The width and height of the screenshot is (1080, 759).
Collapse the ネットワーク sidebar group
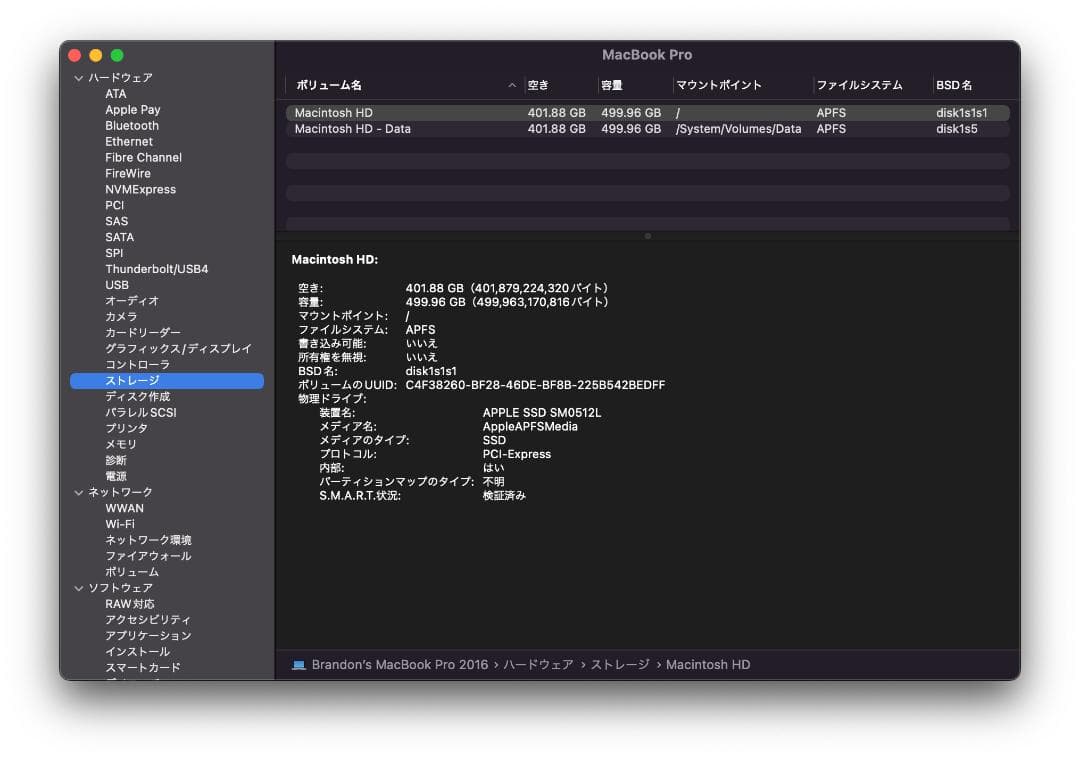77,491
